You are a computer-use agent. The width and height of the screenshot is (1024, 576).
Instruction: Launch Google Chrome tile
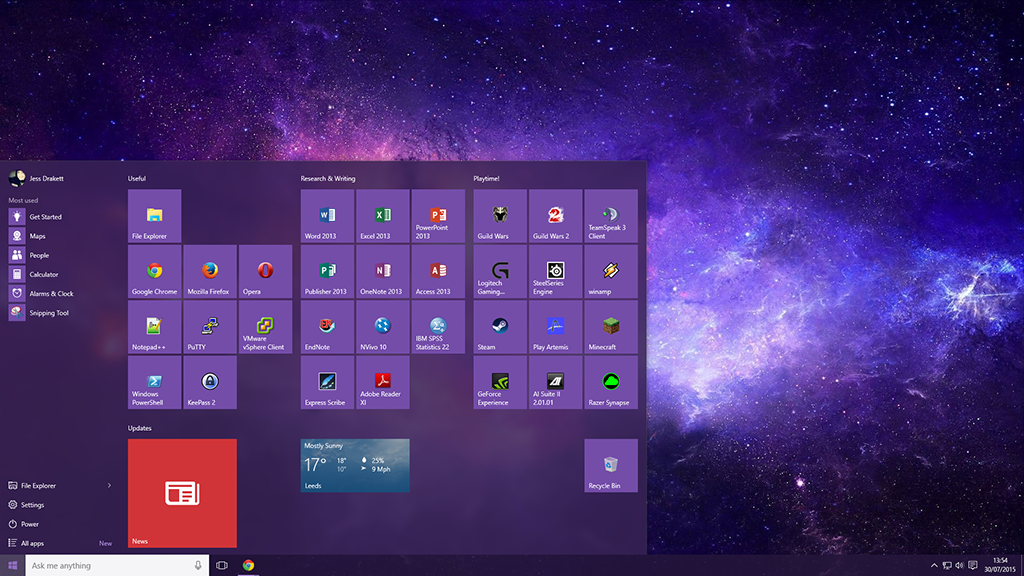click(x=155, y=272)
